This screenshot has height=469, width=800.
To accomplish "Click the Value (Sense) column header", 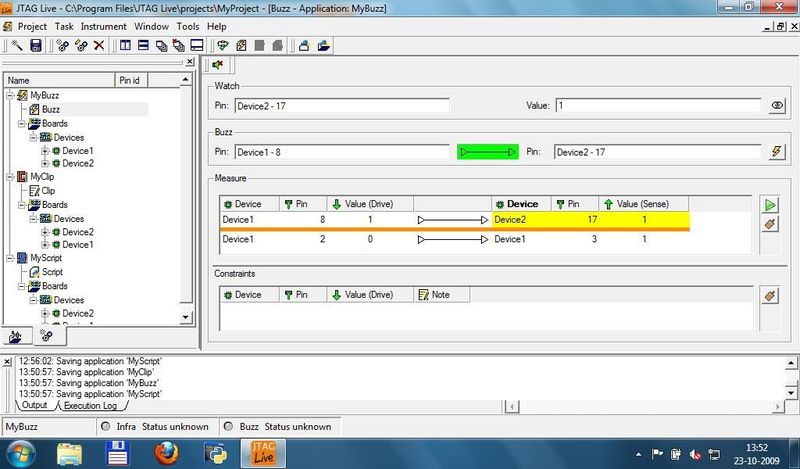I will 643,204.
